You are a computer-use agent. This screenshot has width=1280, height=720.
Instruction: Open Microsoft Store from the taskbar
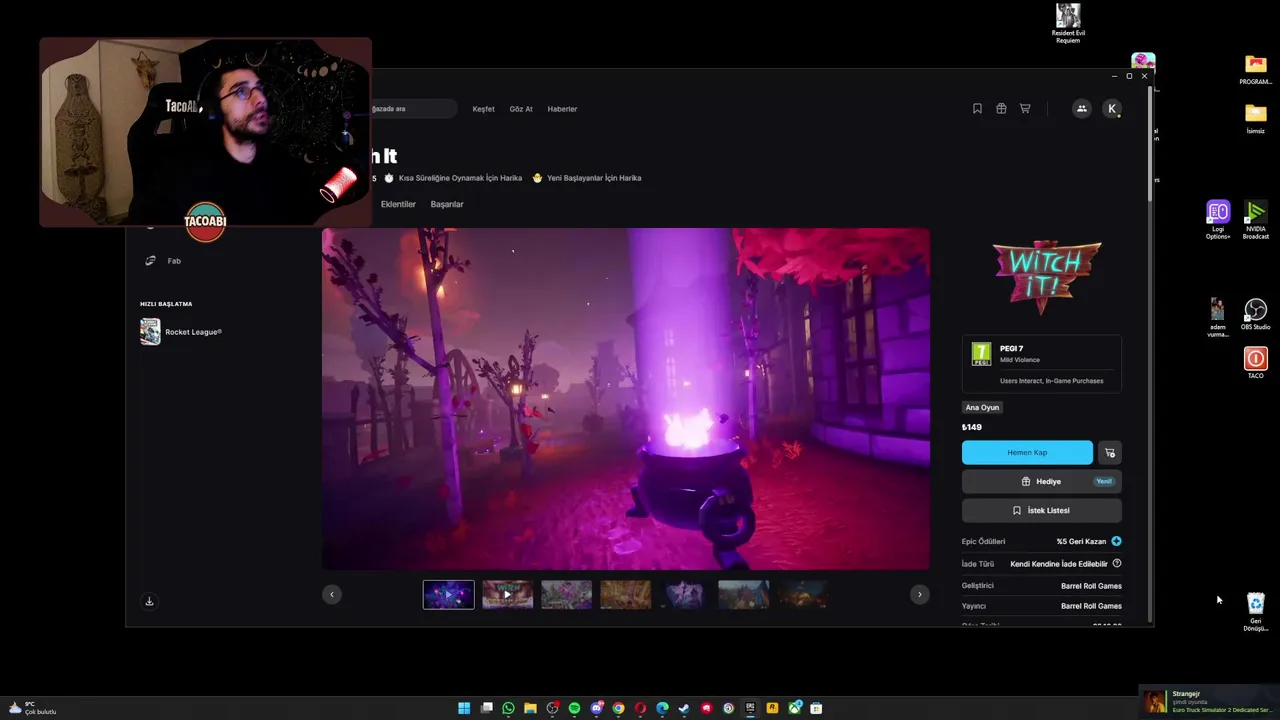pyautogui.click(x=816, y=708)
